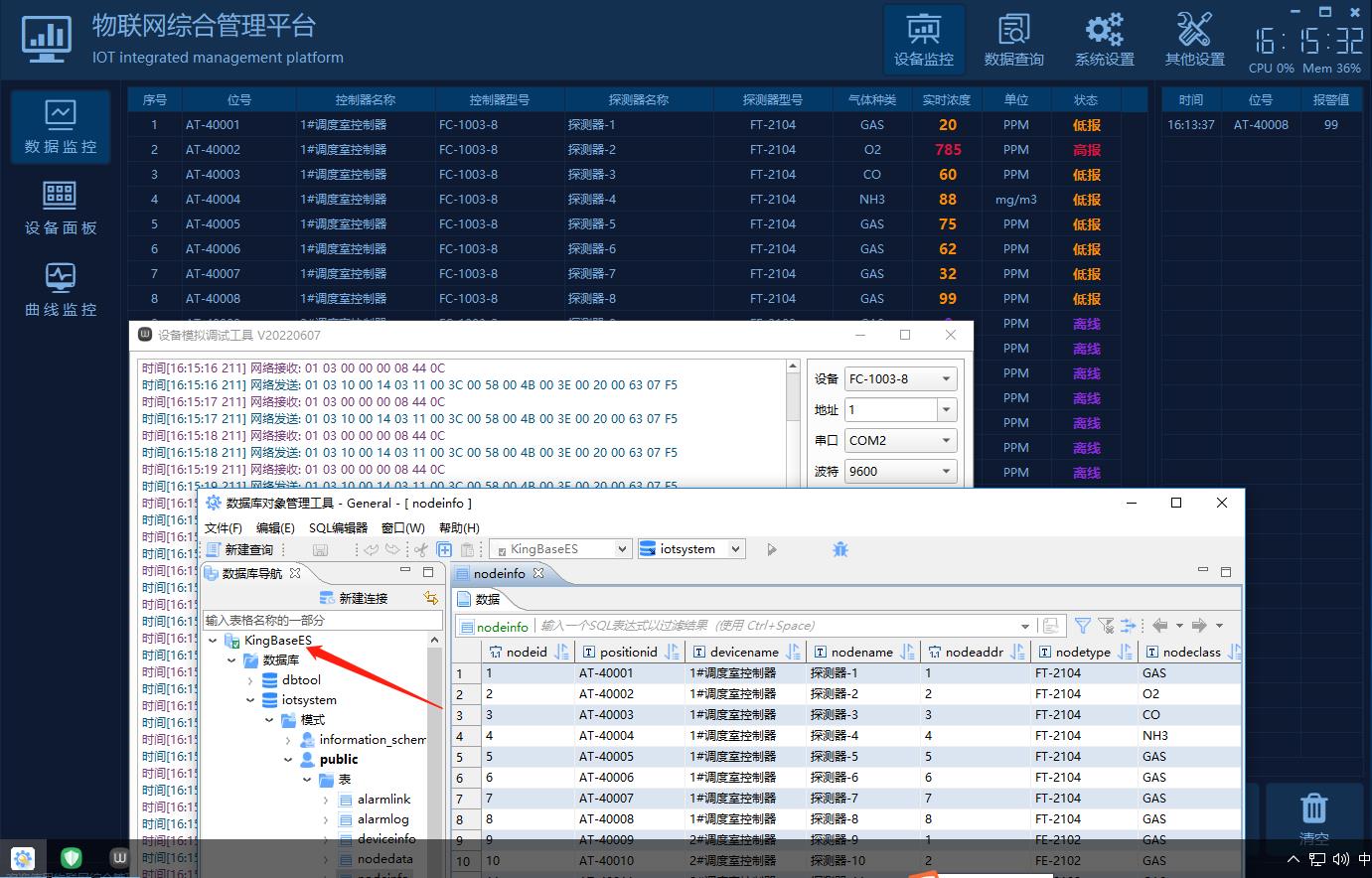Open the SQL编辑器 menu

click(x=338, y=528)
